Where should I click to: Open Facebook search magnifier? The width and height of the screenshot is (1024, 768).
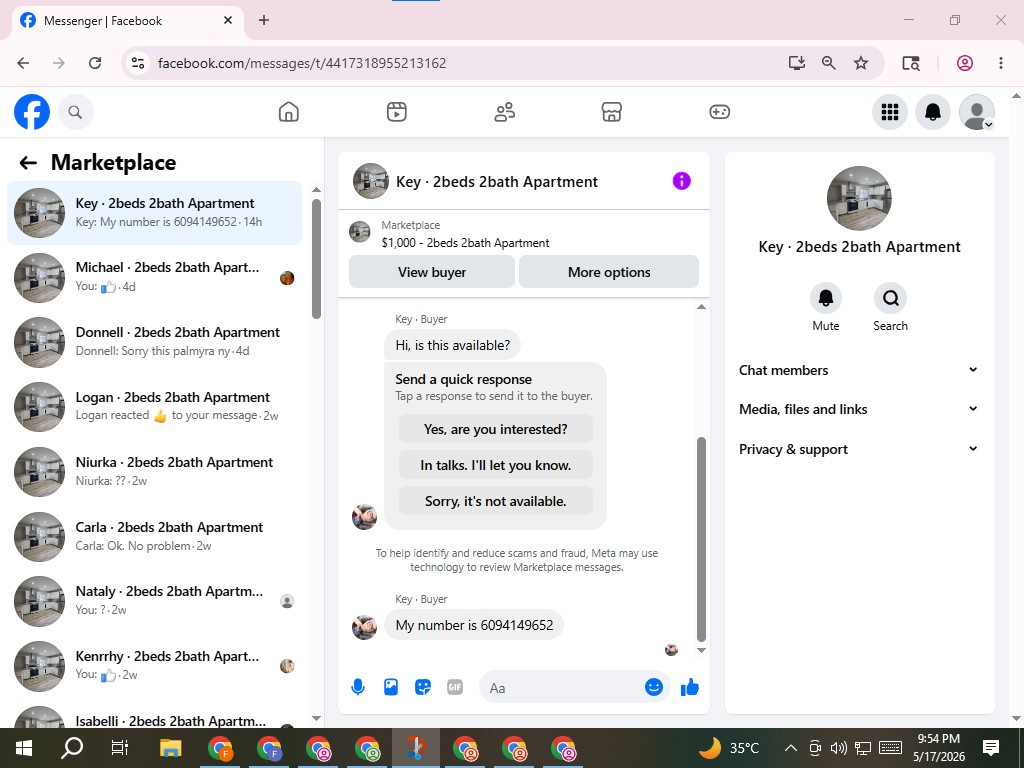pos(75,112)
